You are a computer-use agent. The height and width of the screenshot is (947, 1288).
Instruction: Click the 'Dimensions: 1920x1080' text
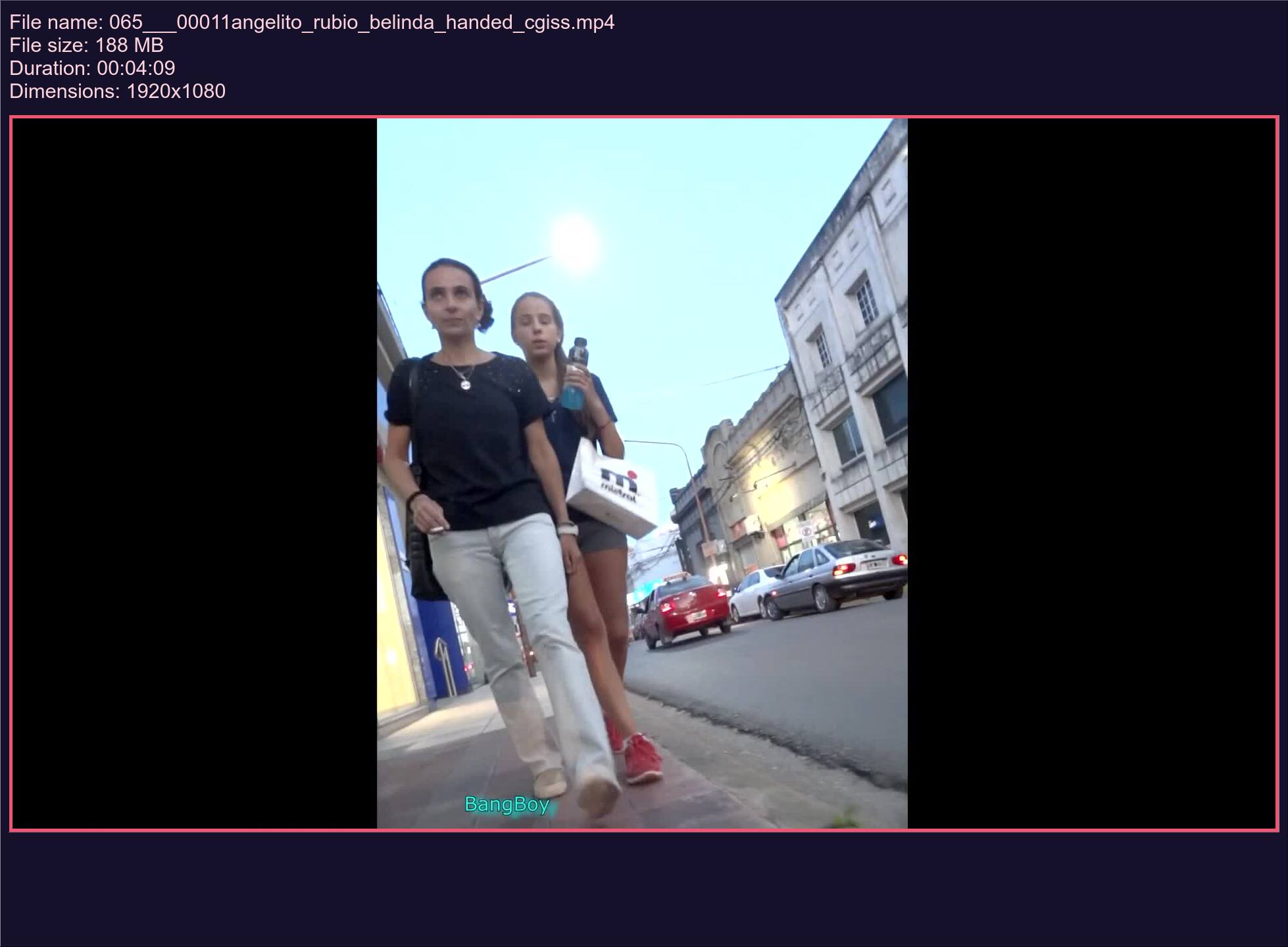click(x=117, y=91)
